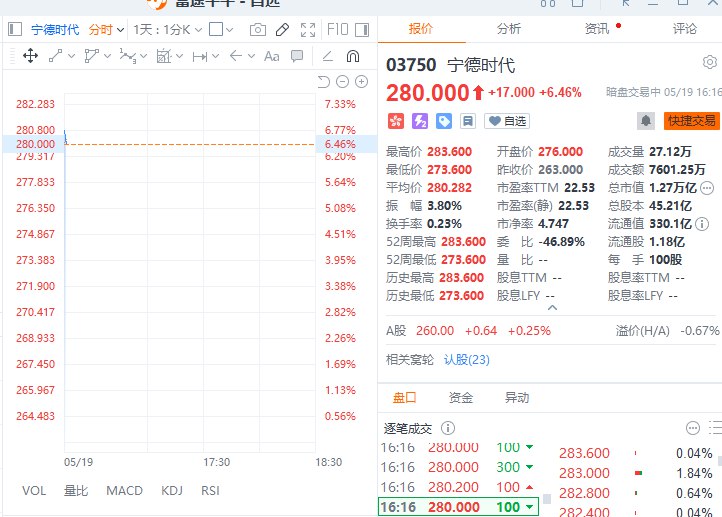The image size is (722, 517).
Task: Select the polygon shape drawing tool
Action: [x=91, y=56]
